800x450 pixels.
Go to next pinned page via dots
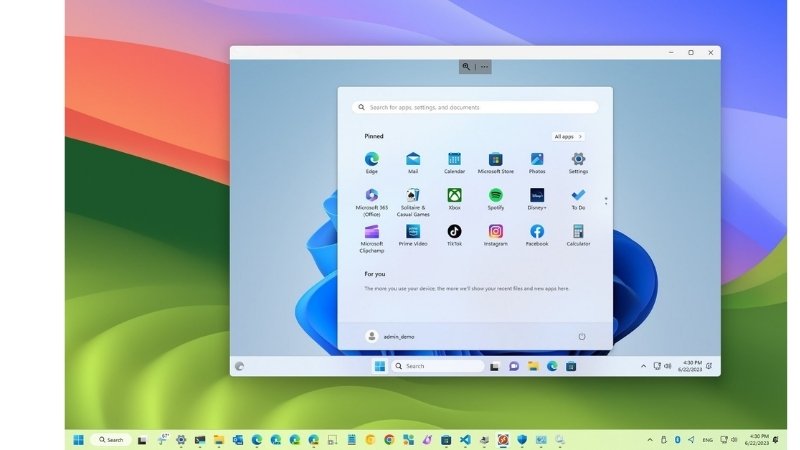click(606, 201)
